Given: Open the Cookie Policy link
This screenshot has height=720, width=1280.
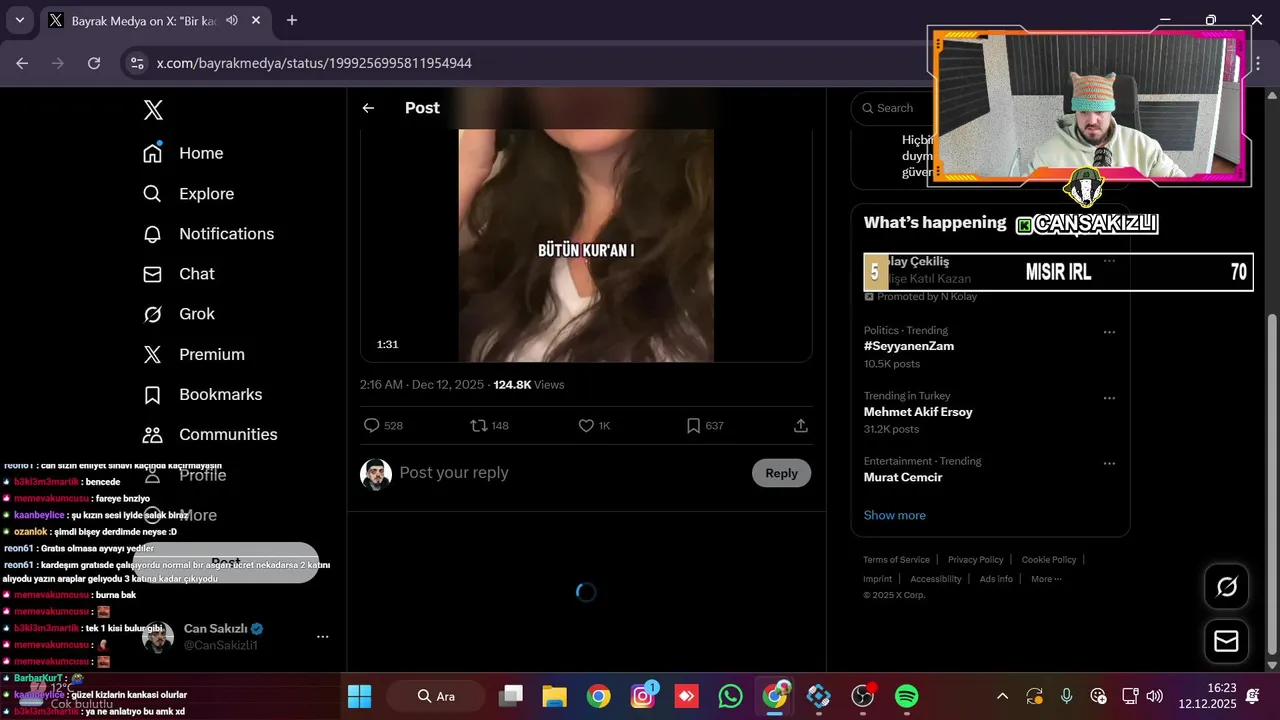Looking at the screenshot, I should point(1049,560).
